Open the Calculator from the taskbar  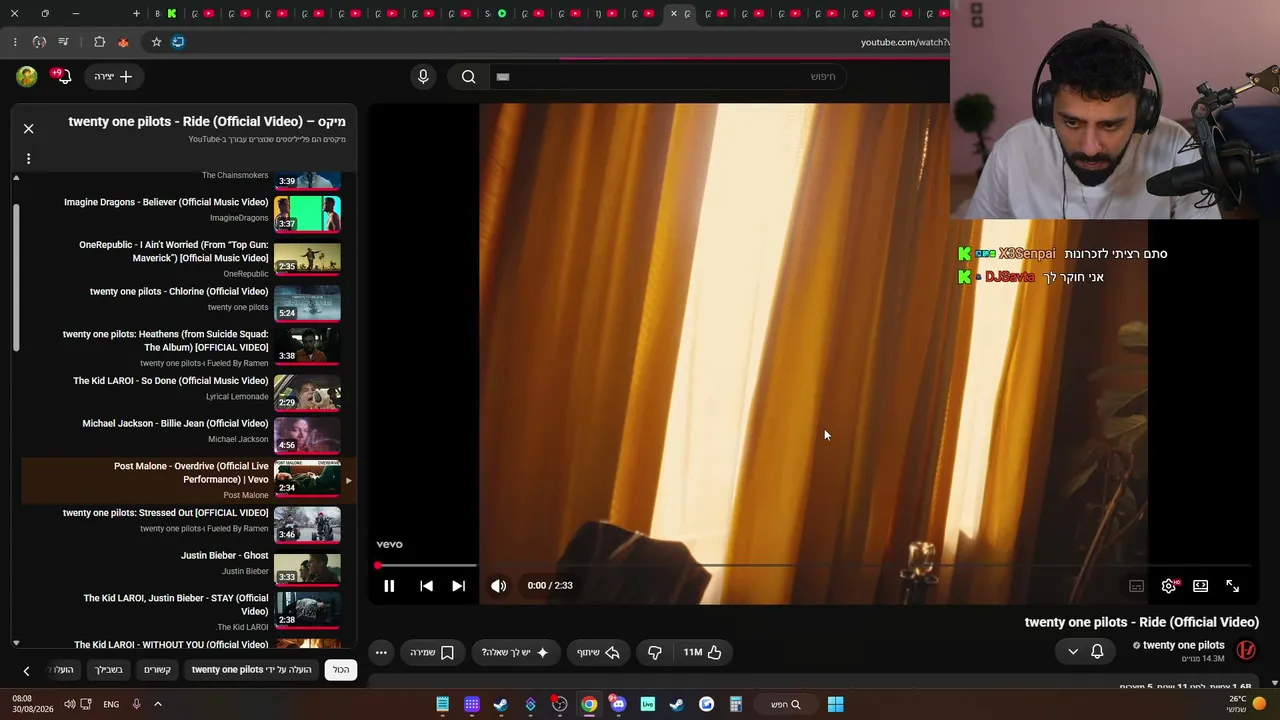point(735,704)
